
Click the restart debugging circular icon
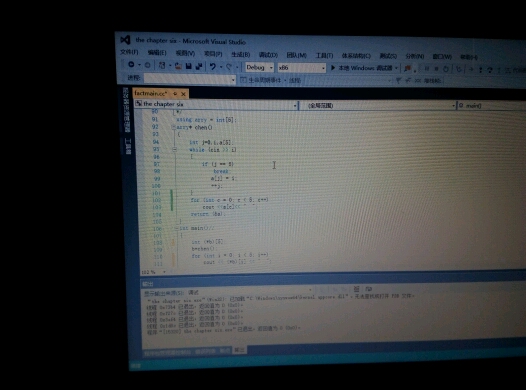tap(445, 69)
